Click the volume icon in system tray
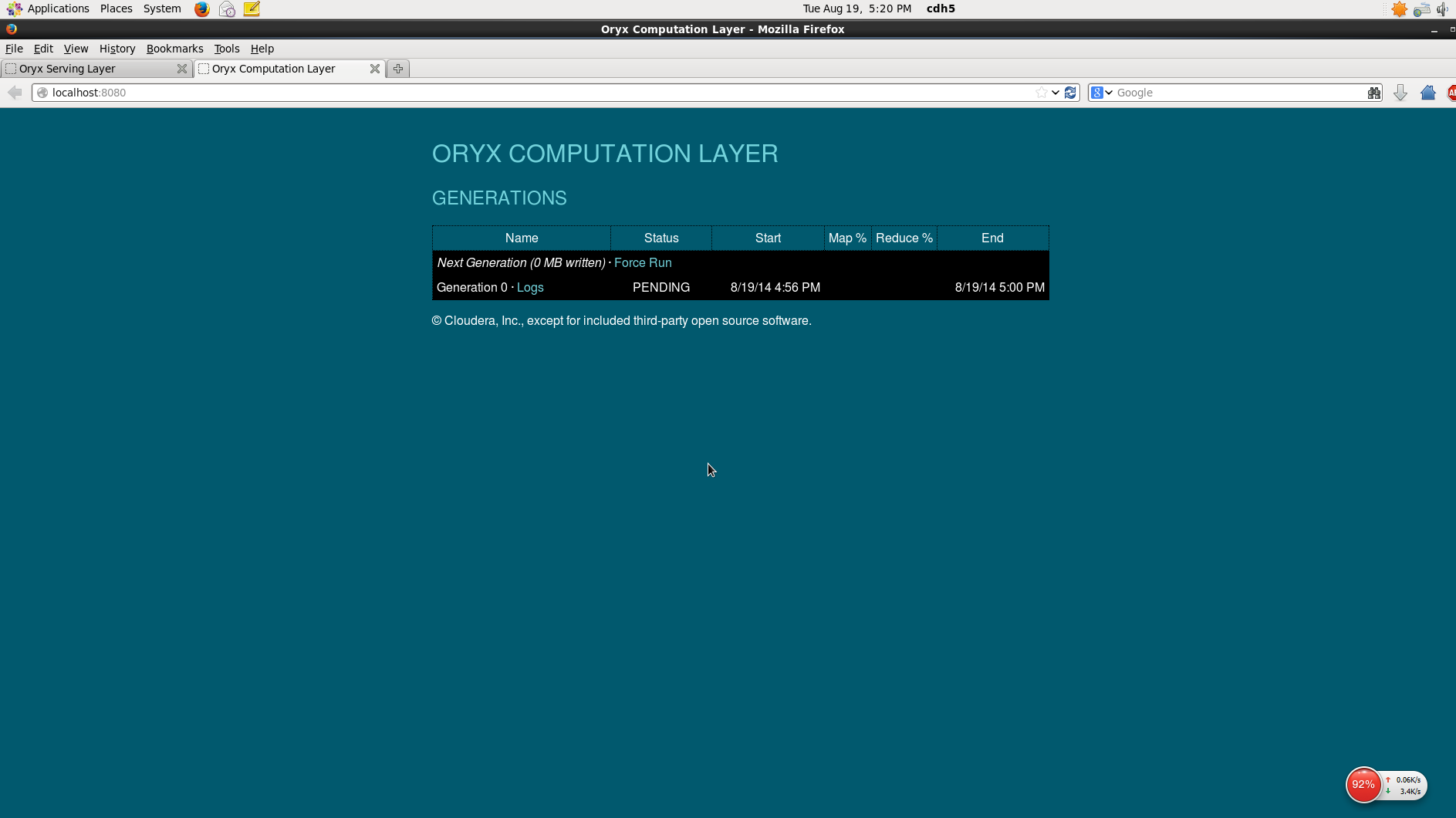 1441,8
